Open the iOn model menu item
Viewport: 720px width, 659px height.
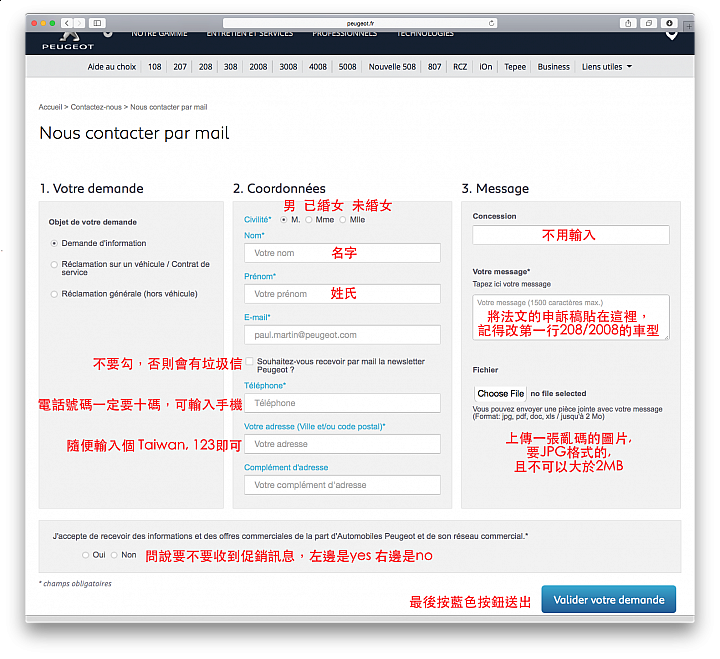point(486,67)
